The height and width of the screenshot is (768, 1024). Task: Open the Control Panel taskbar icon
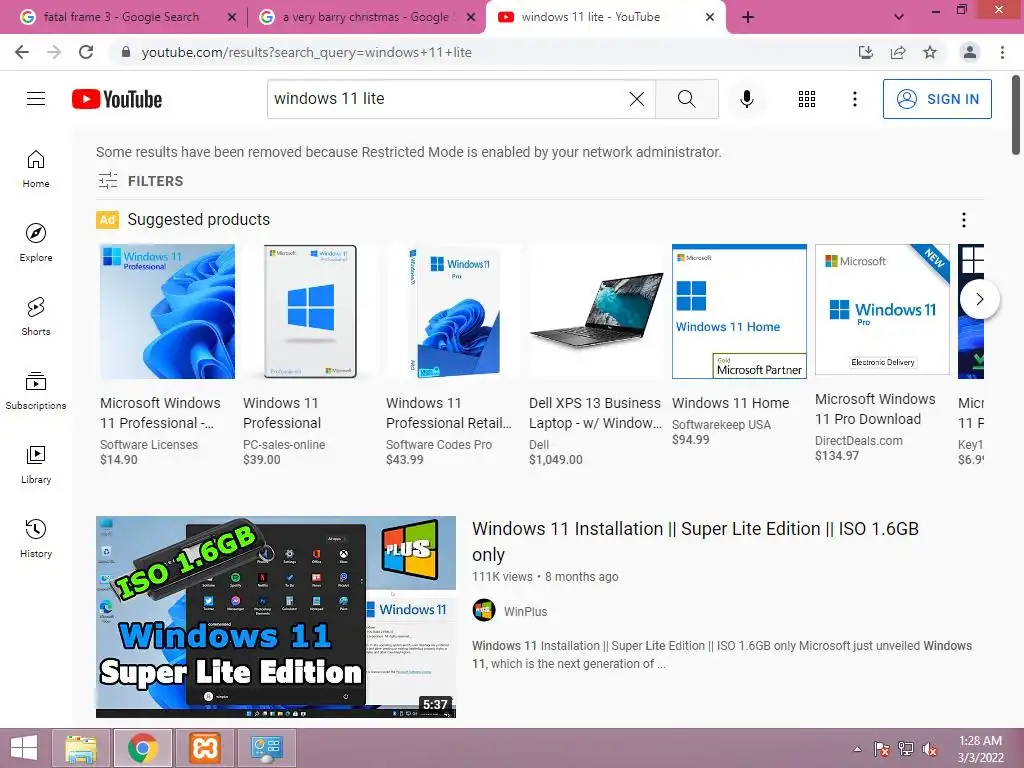(266, 748)
